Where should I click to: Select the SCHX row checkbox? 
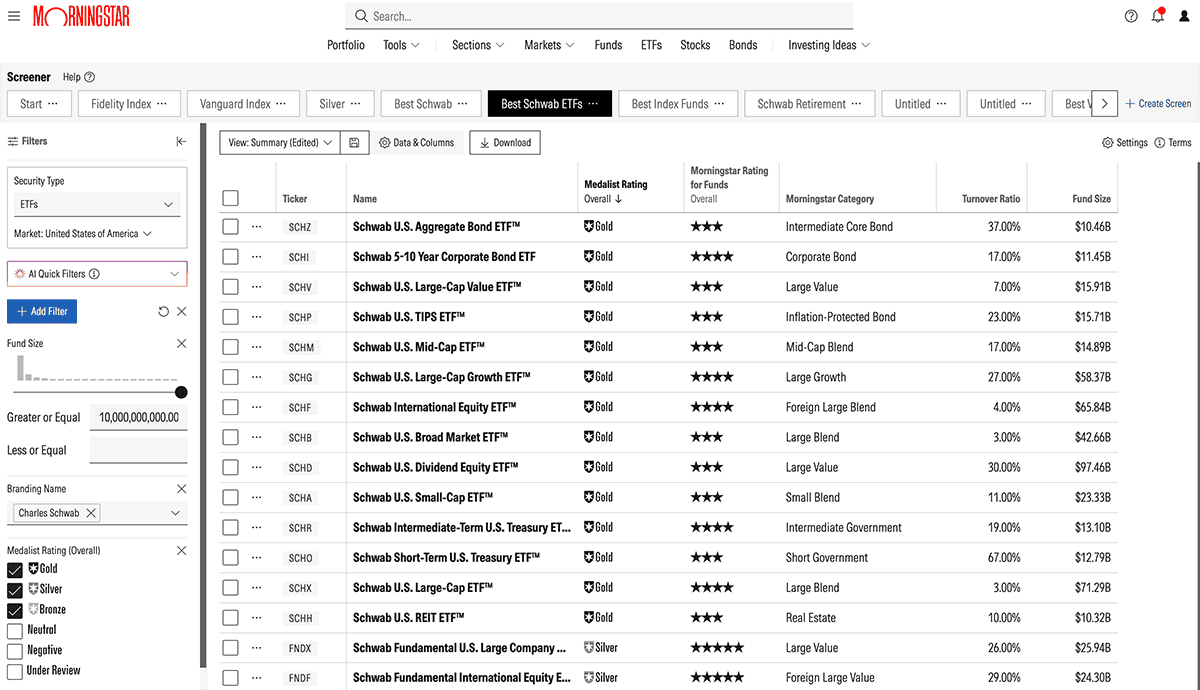pyautogui.click(x=231, y=588)
